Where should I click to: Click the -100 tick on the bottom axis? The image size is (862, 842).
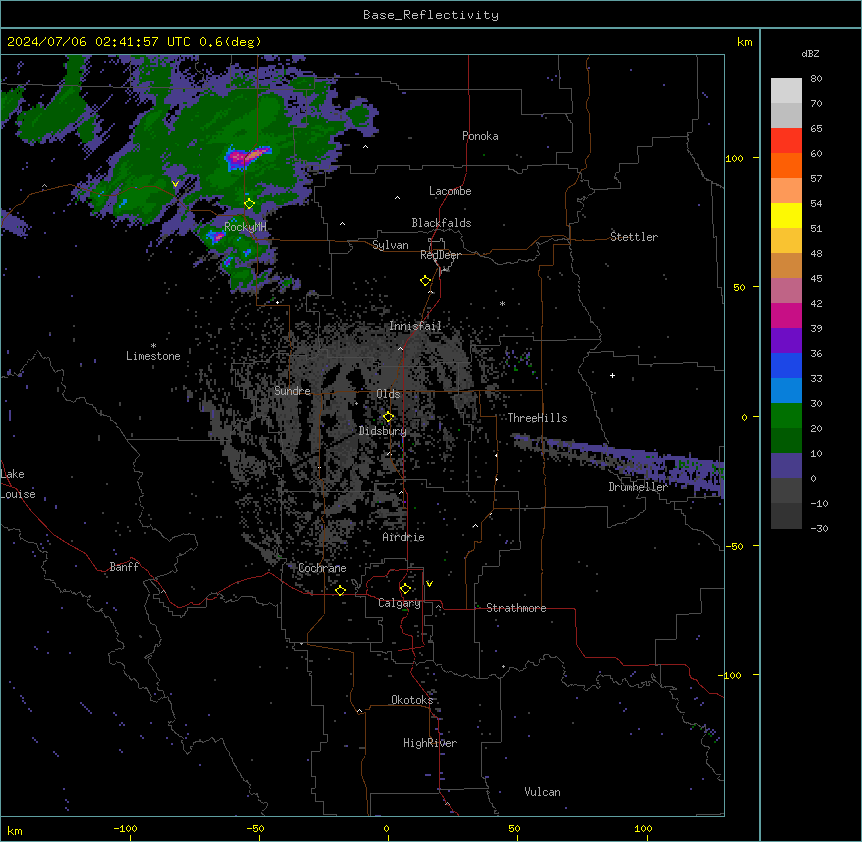coord(126,828)
